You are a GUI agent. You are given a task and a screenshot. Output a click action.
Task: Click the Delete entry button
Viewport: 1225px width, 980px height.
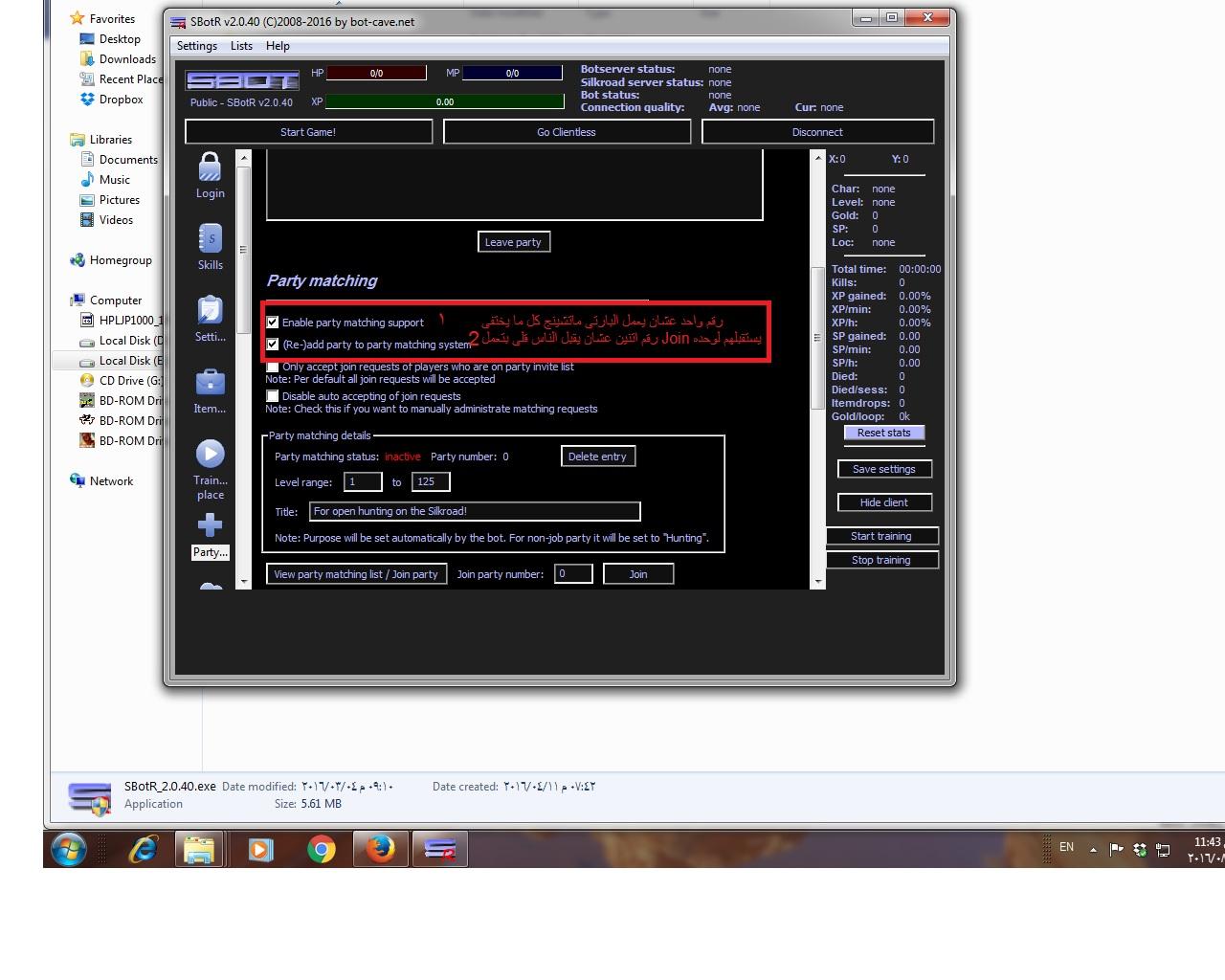[597, 457]
